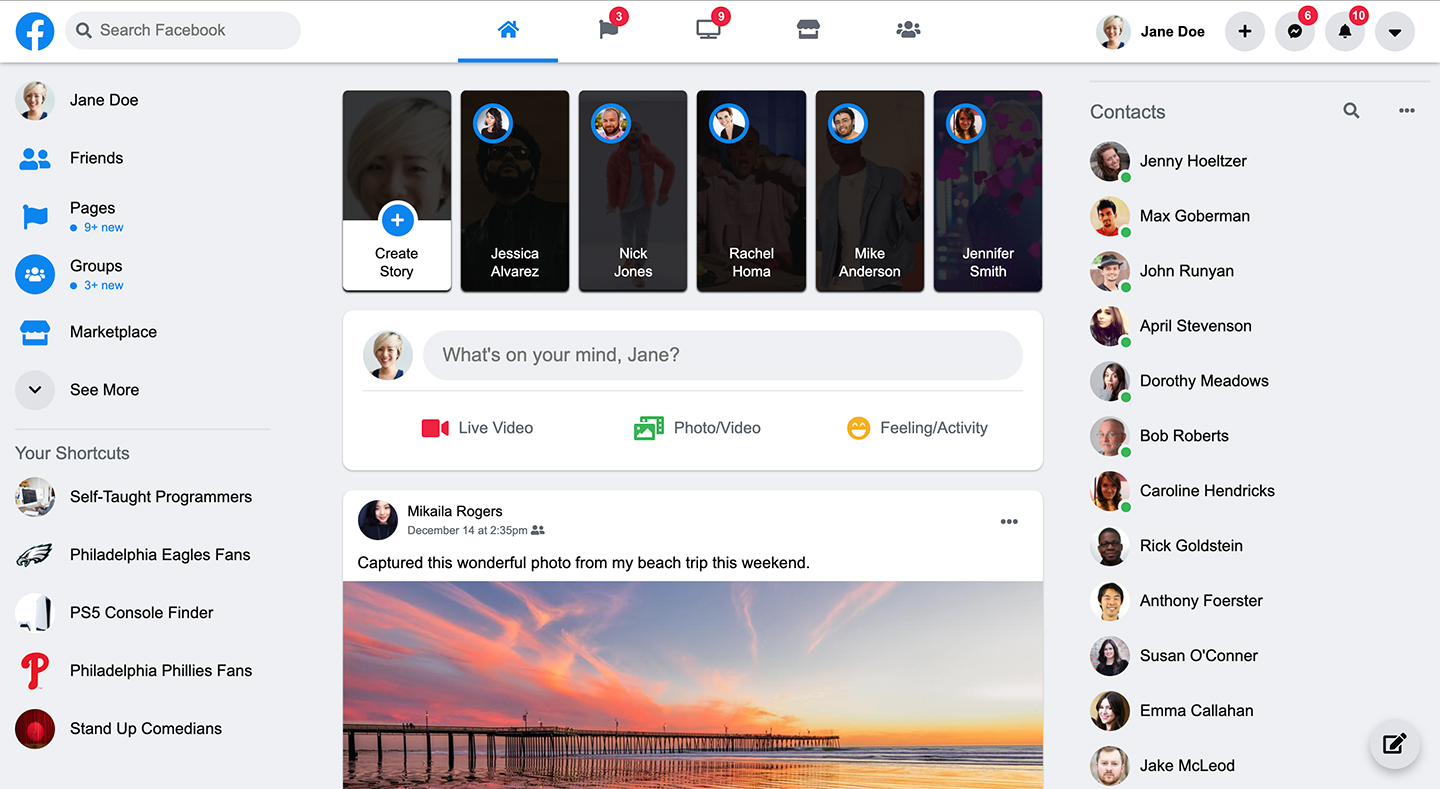1440x789 pixels.
Task: Open the Philadelphia Eagles Fans shortcut
Action: tap(160, 555)
